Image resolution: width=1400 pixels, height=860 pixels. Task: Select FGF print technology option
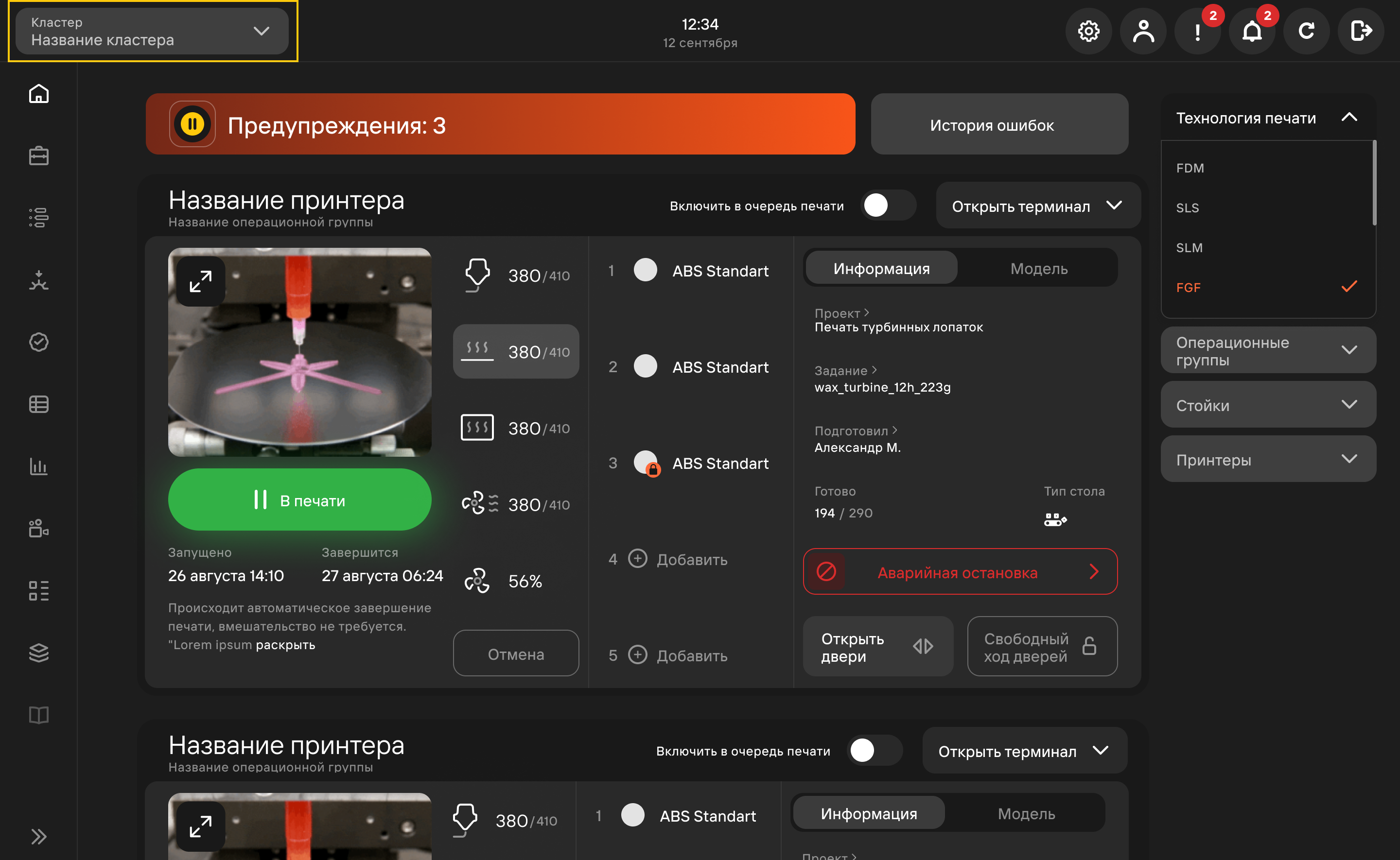point(1267,287)
